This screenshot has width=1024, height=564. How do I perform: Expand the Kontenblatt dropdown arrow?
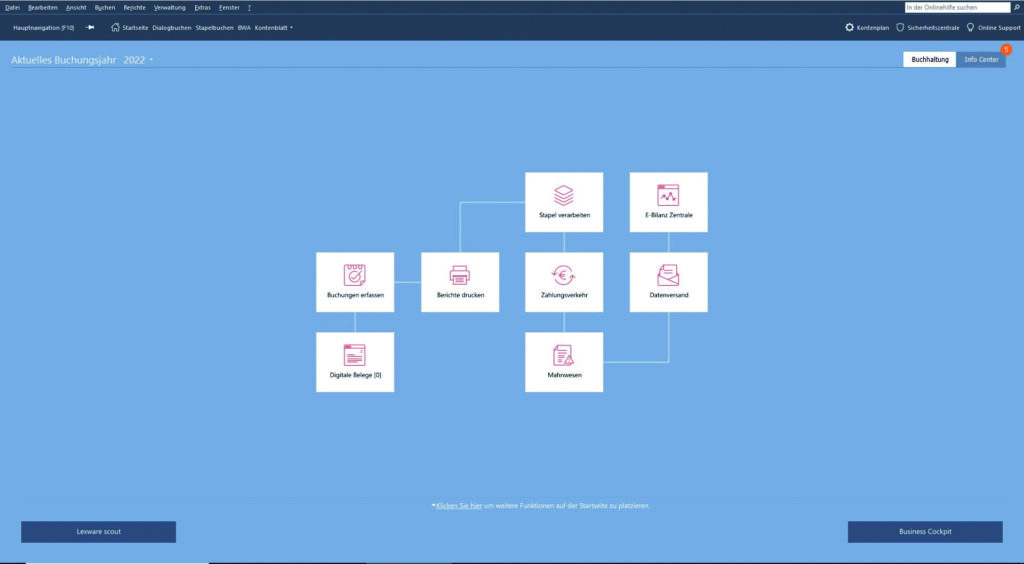tap(291, 28)
